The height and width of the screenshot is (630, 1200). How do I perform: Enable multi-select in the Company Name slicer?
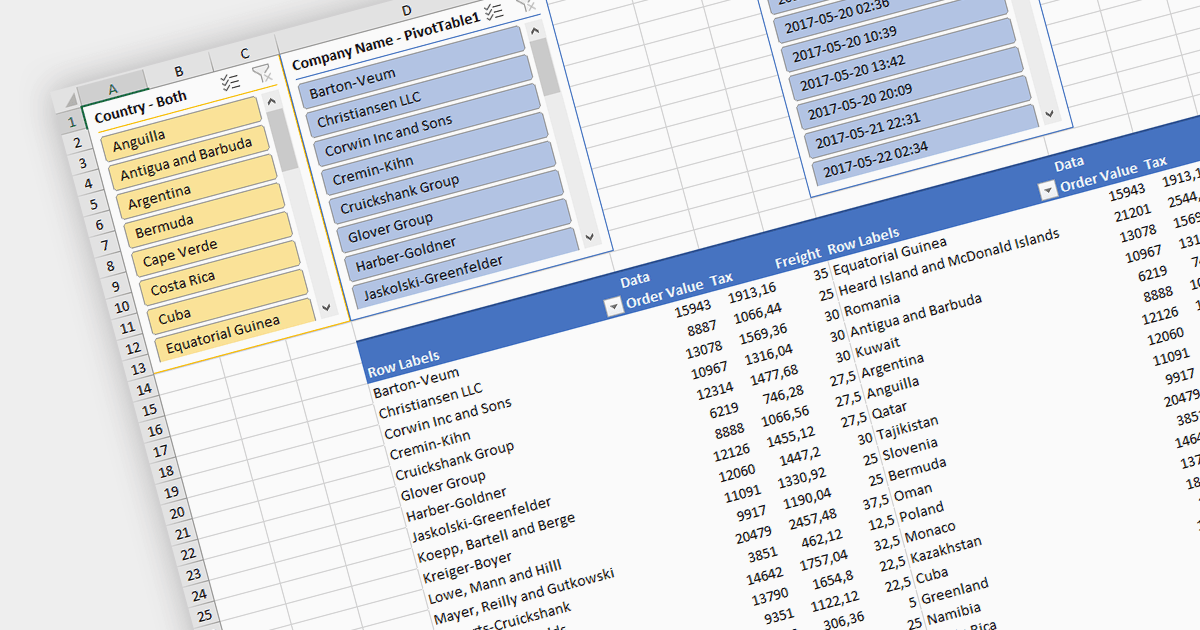[494, 13]
